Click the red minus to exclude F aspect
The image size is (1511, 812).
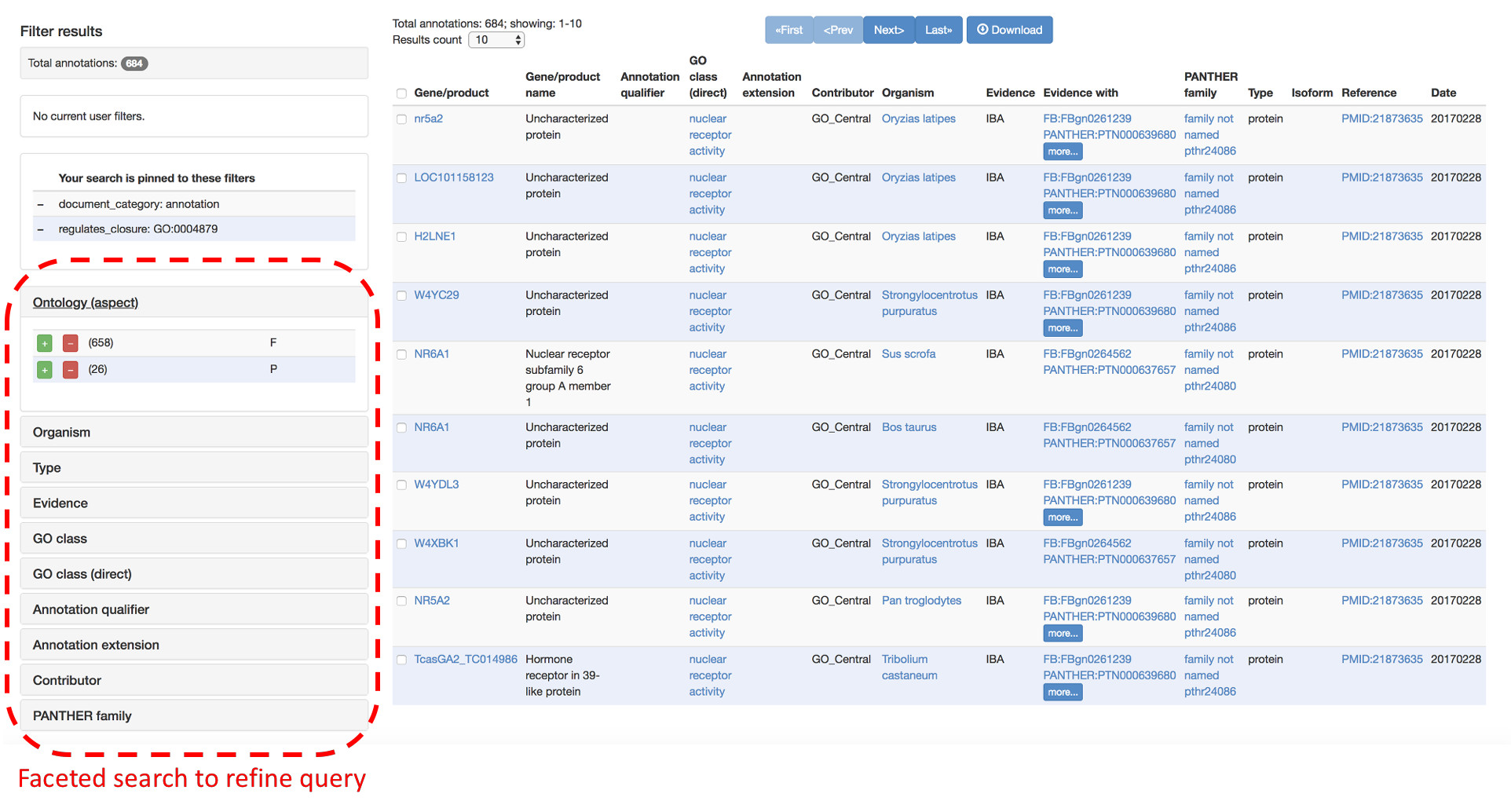[x=70, y=342]
